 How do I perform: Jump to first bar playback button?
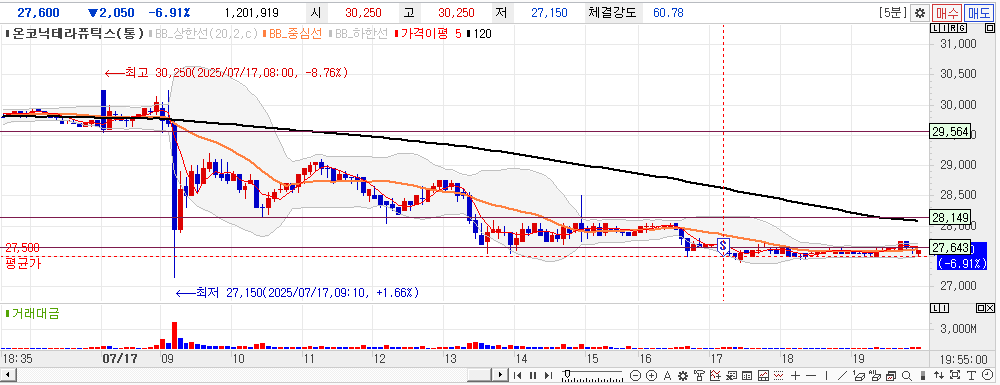(517, 375)
